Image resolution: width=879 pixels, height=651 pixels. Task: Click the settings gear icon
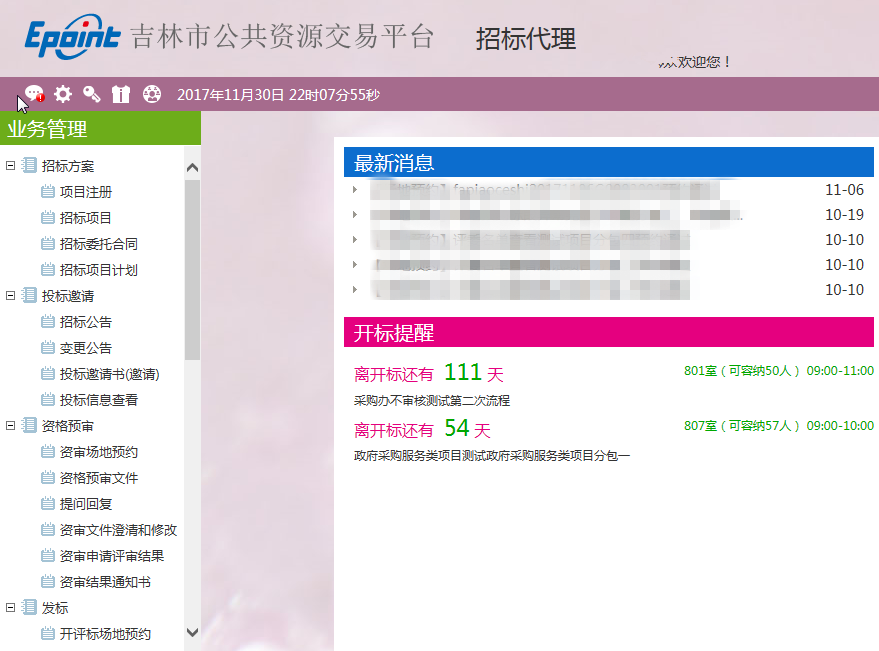[63, 95]
